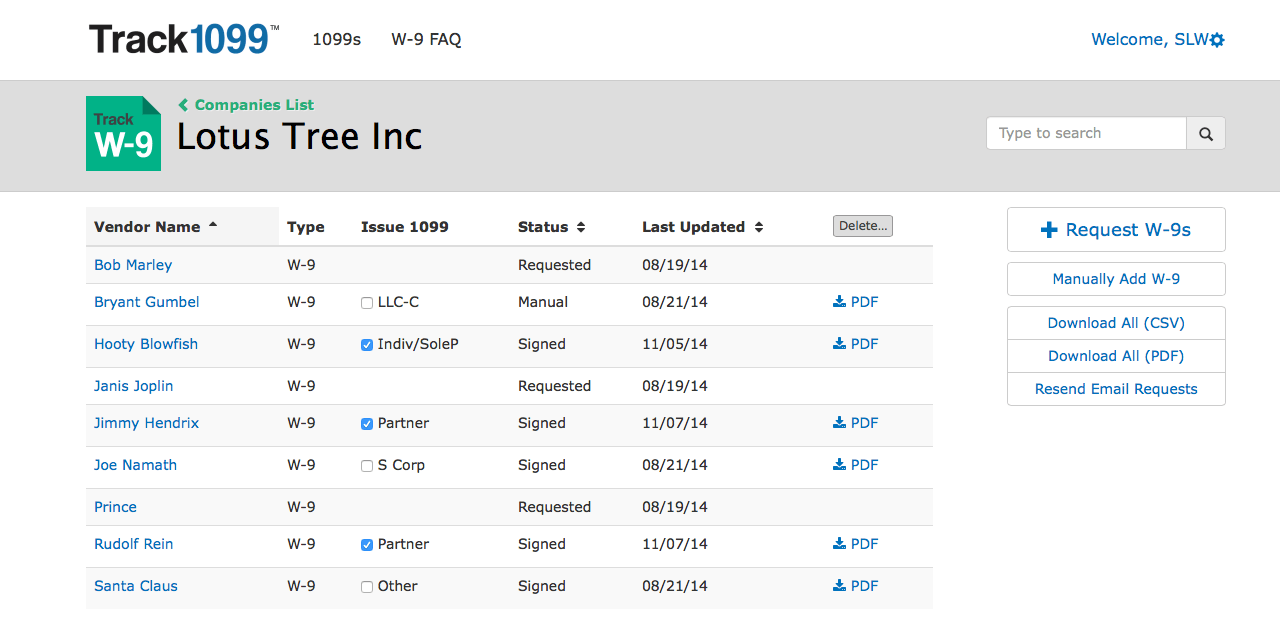Click the Request W-9s button
The height and width of the screenshot is (637, 1280).
tap(1116, 230)
